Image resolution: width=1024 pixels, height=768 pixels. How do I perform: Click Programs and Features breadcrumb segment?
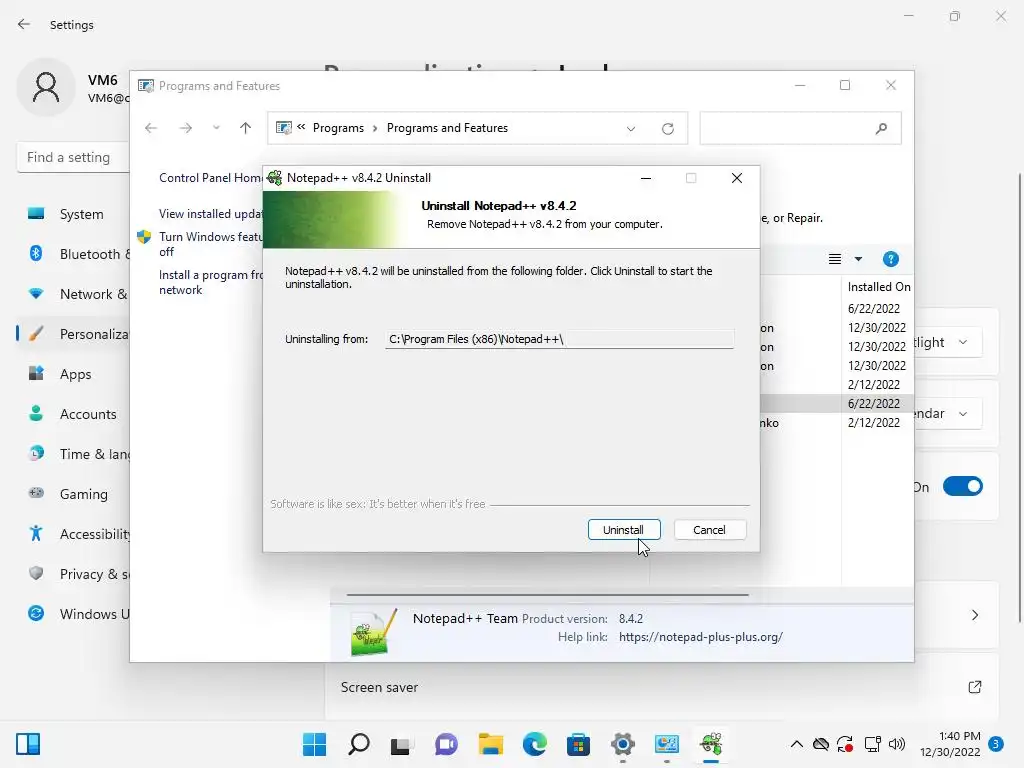pyautogui.click(x=447, y=128)
